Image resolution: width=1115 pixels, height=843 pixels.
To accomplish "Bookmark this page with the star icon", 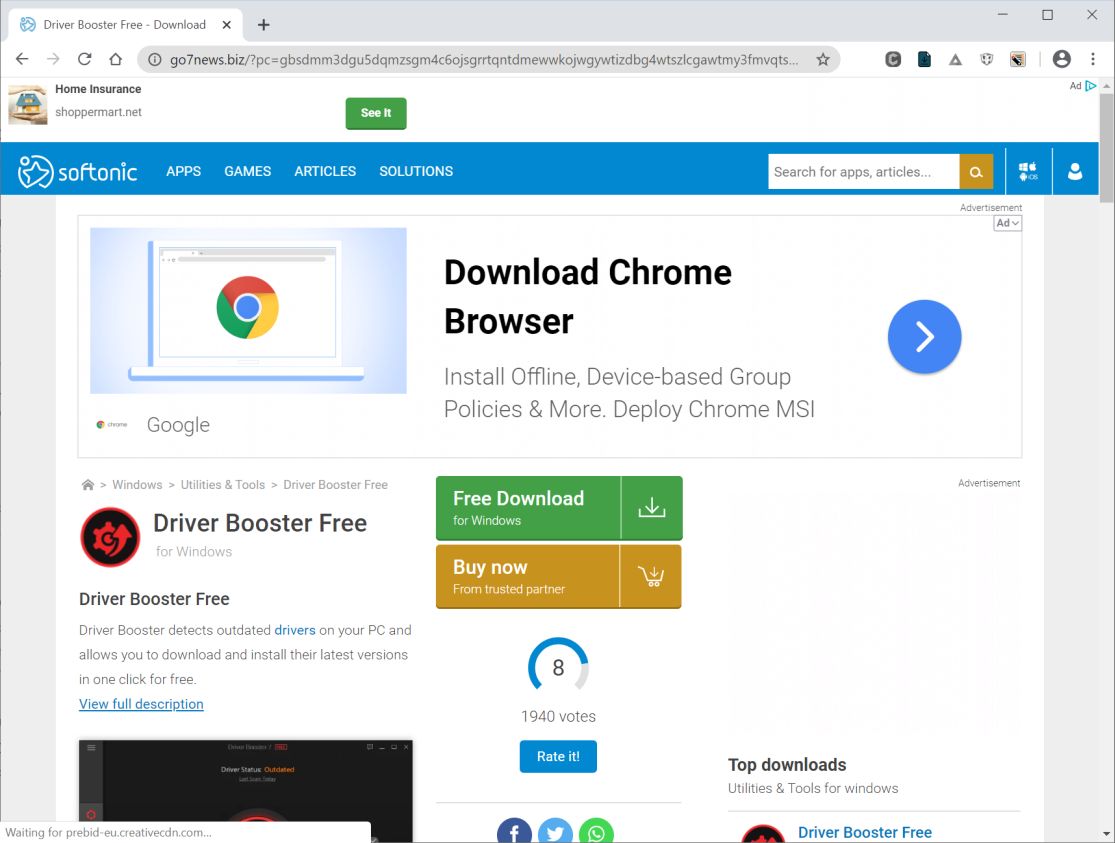I will (823, 60).
